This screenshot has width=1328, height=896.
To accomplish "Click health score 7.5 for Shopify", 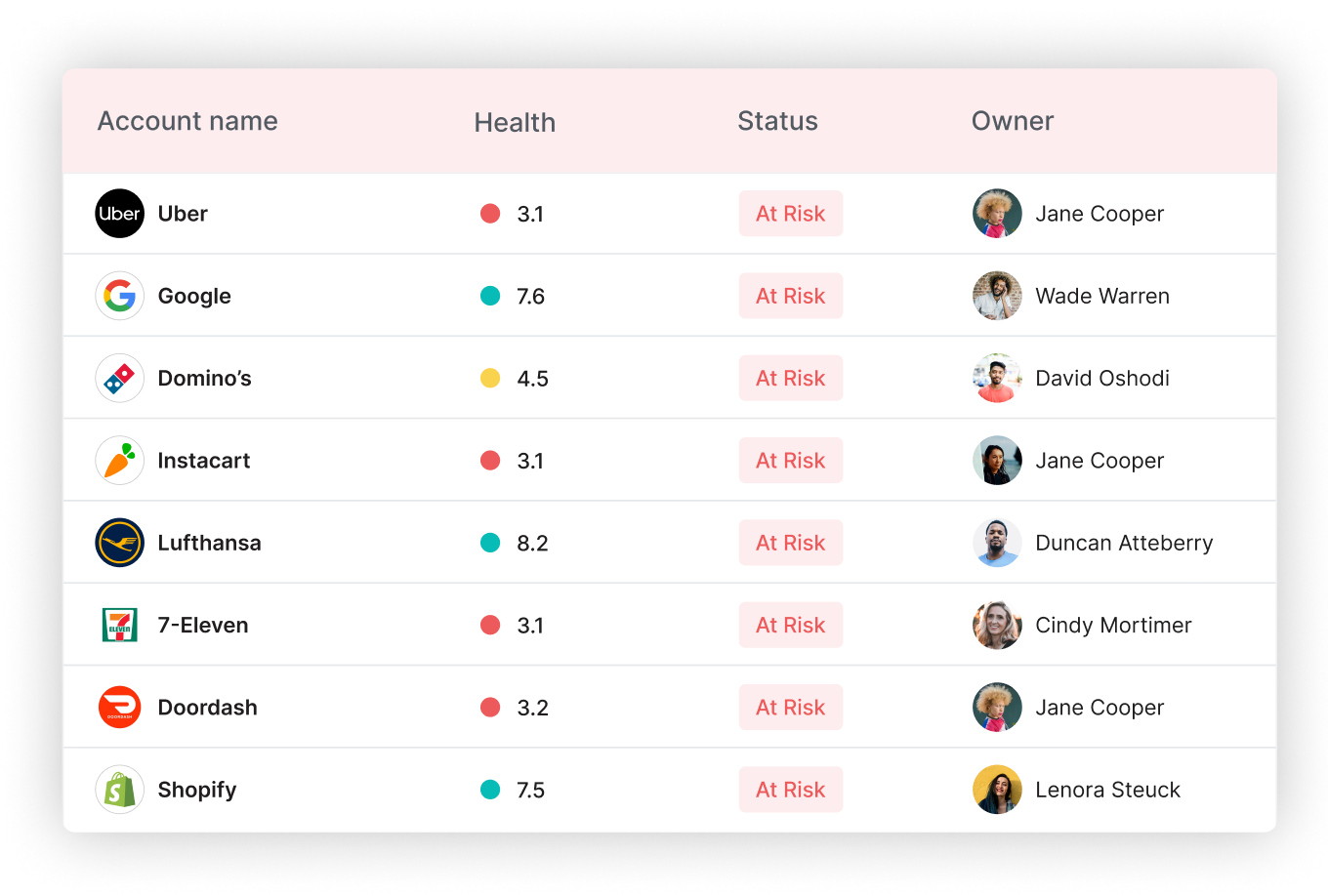I will tap(530, 790).
